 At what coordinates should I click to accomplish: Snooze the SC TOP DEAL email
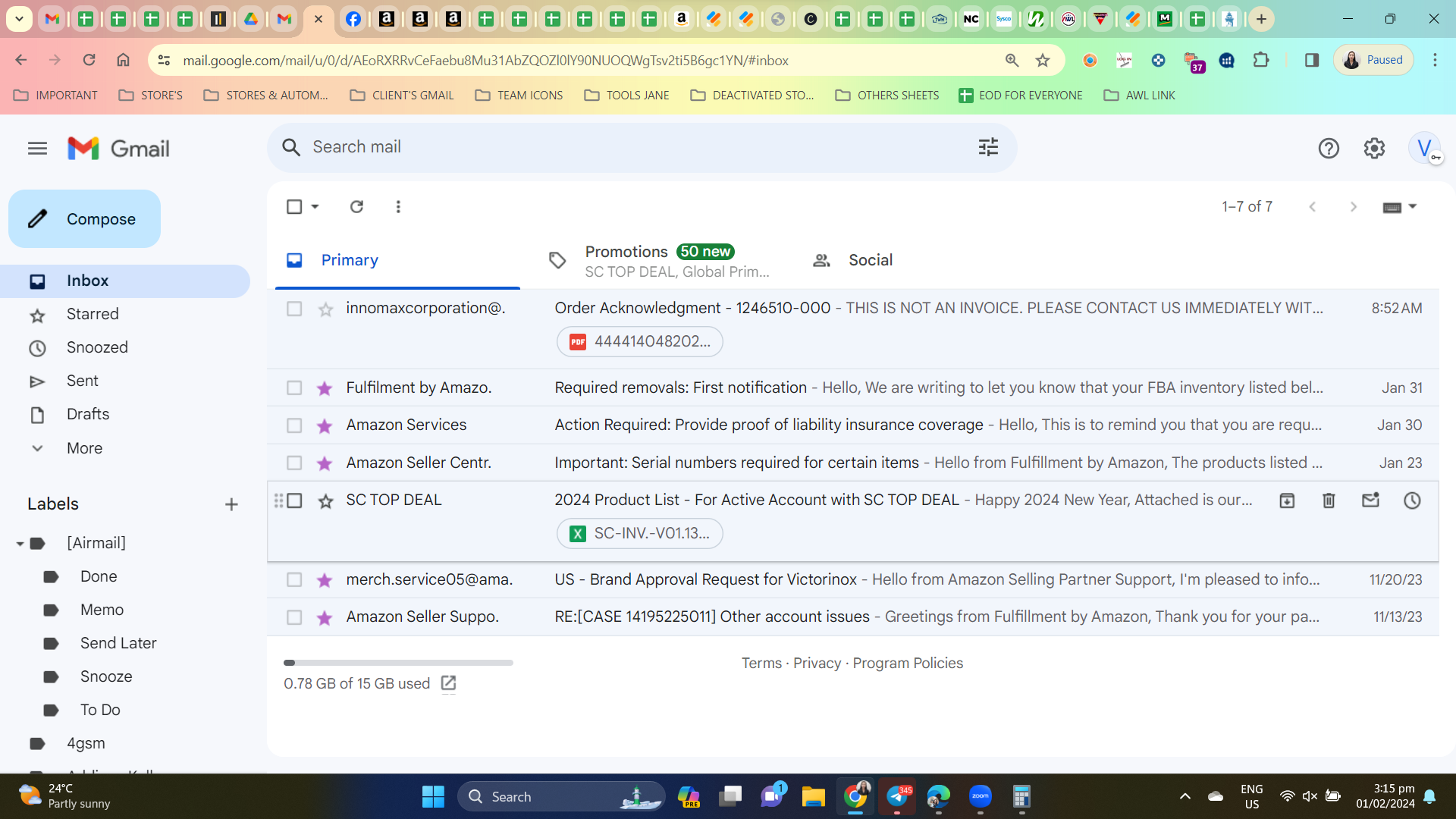point(1412,500)
